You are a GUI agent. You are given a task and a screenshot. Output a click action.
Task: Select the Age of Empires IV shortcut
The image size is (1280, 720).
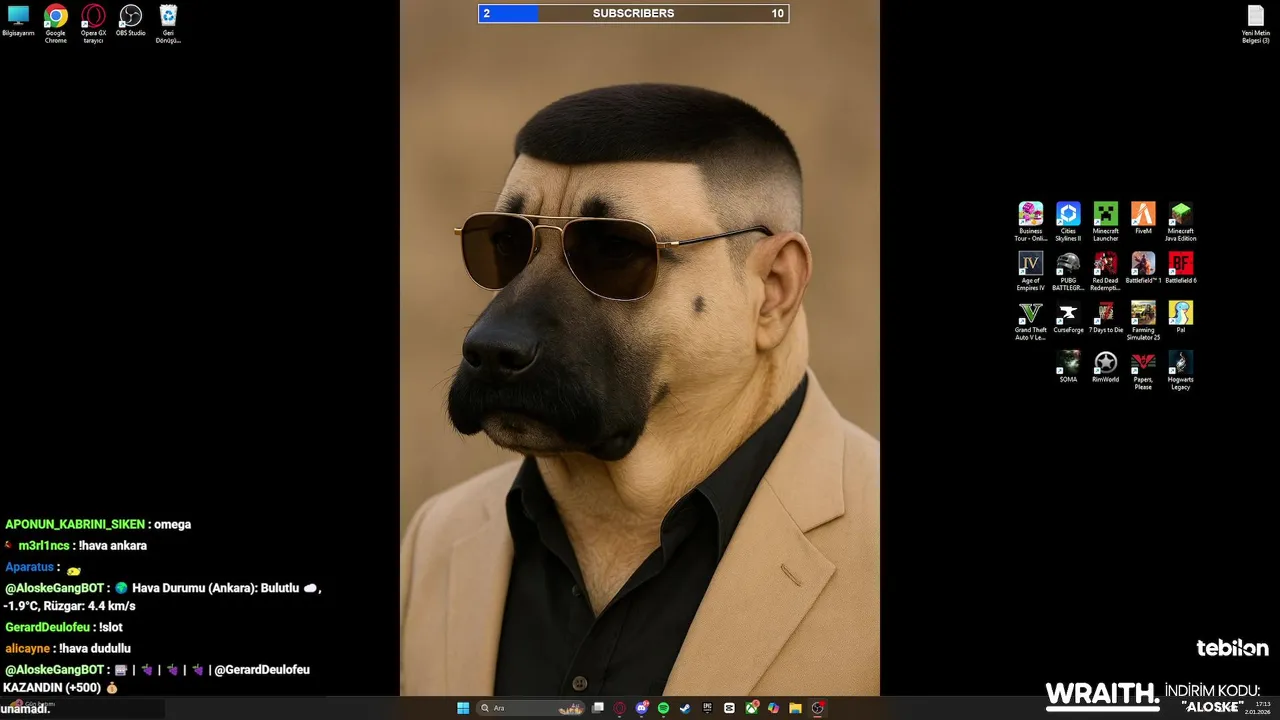click(1031, 271)
